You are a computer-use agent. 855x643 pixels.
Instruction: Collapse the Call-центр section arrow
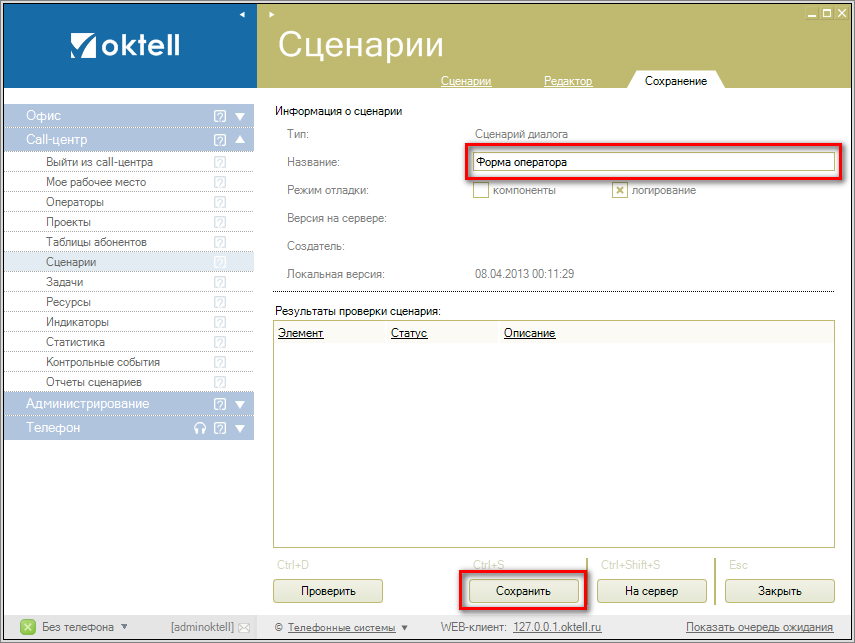240,140
